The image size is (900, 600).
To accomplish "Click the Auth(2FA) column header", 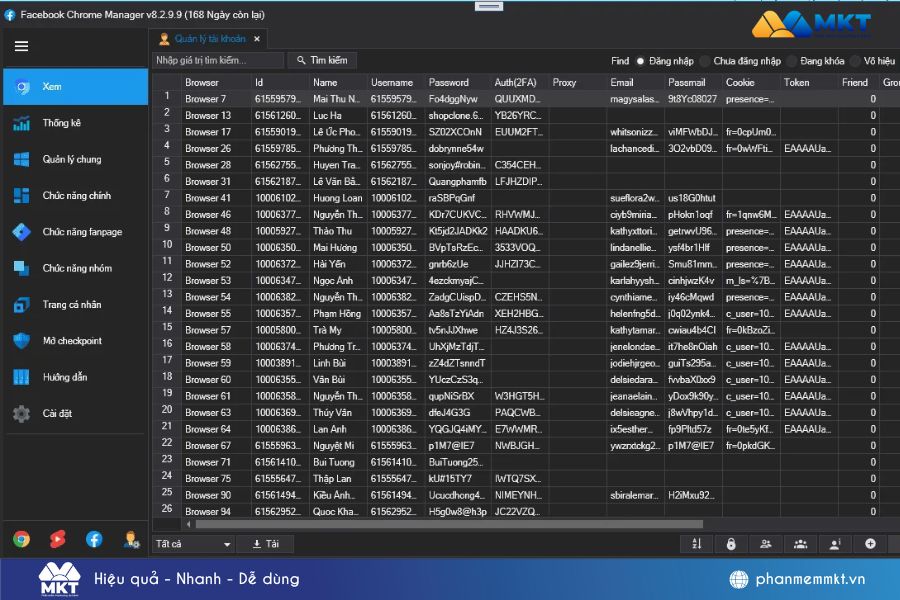I will (x=520, y=83).
